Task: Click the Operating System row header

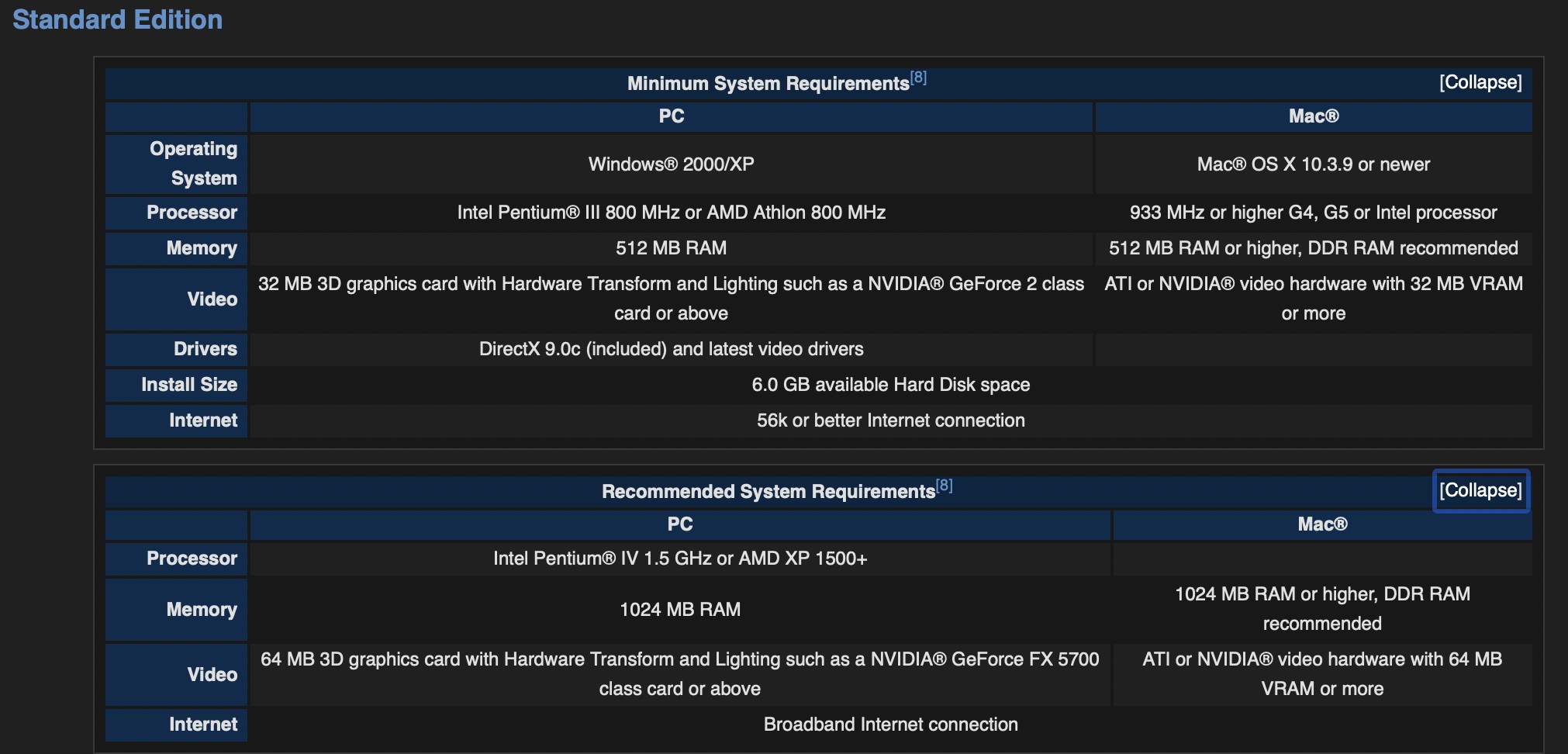Action: pos(193,164)
